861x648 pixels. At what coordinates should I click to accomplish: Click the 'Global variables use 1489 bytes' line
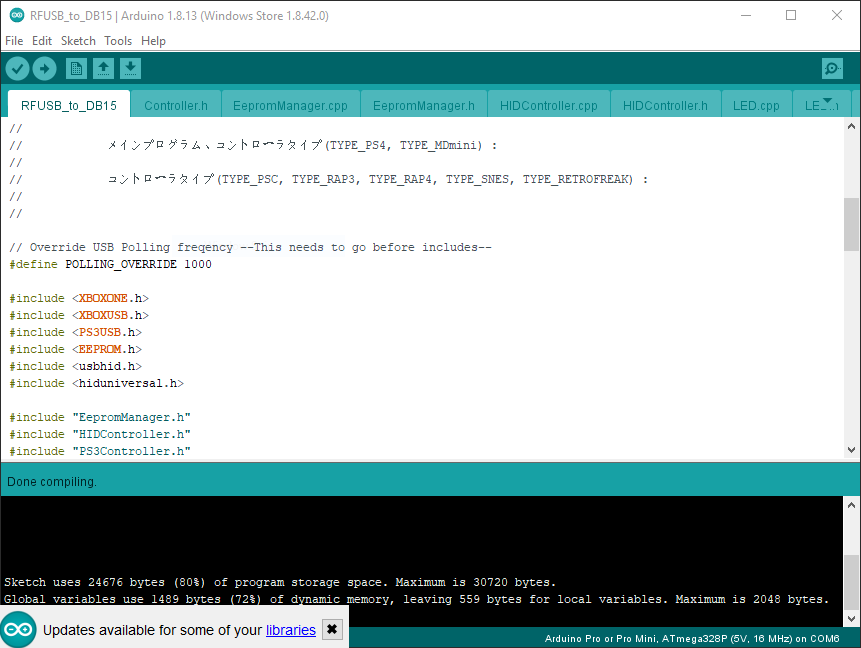pyautogui.click(x=416, y=599)
